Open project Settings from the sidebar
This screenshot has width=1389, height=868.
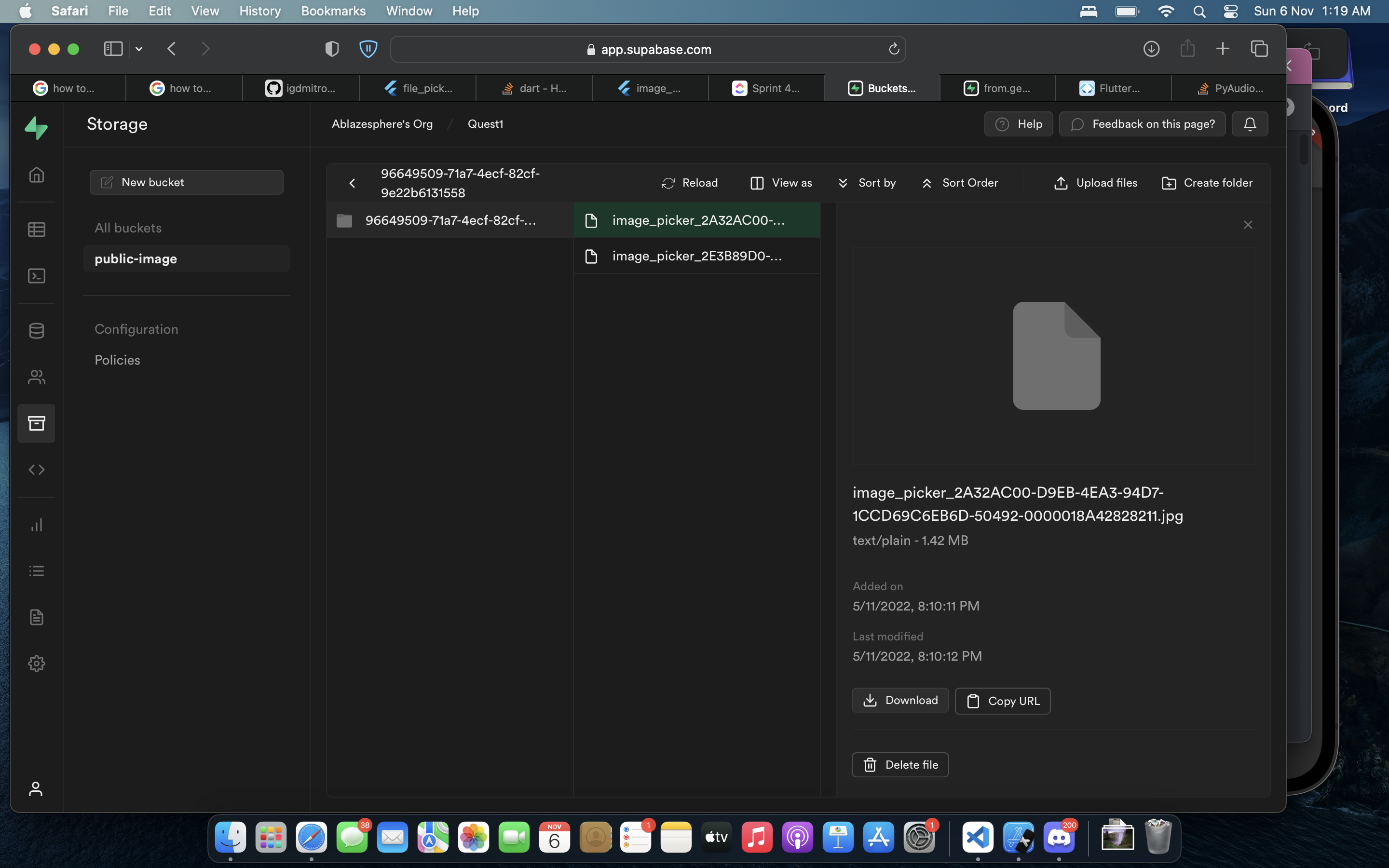pyautogui.click(x=36, y=663)
